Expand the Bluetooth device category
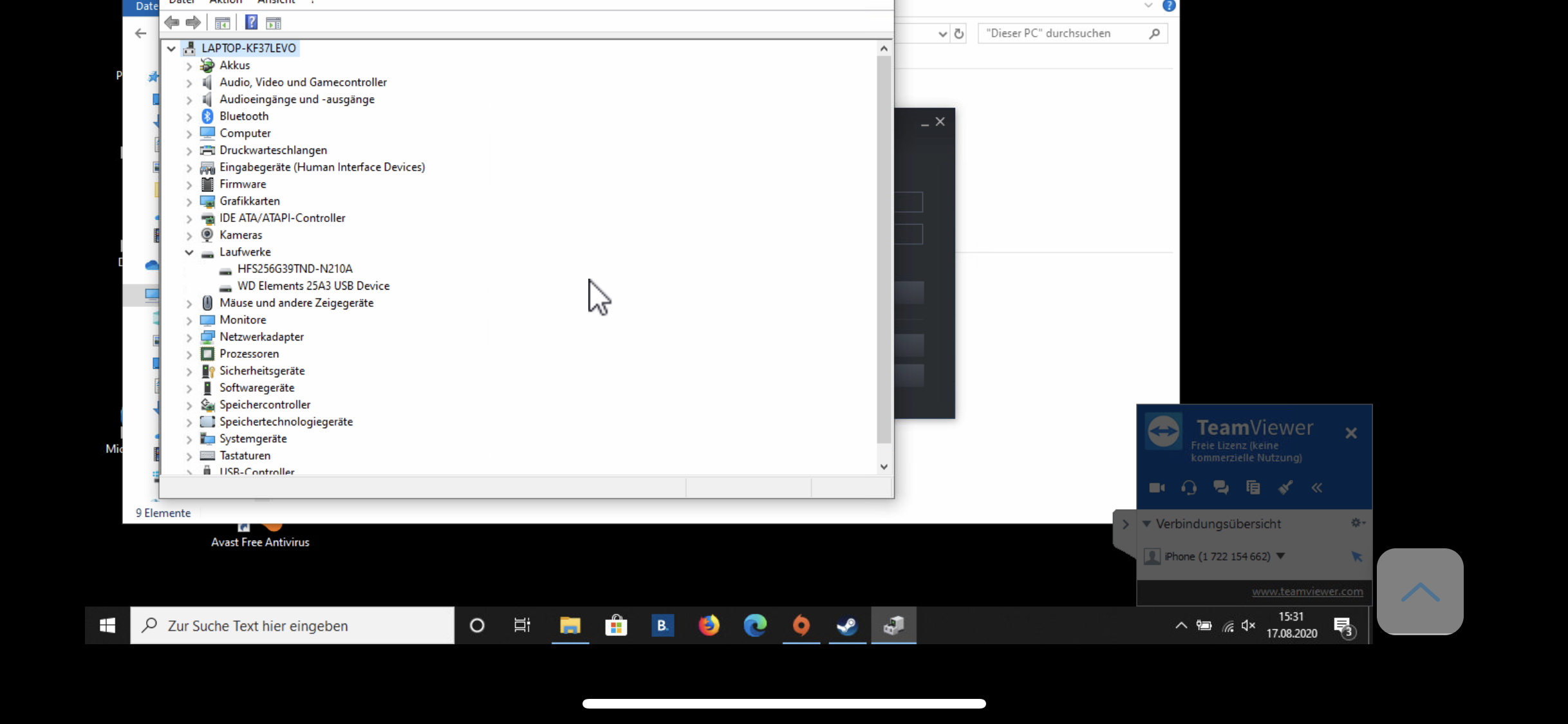 [x=189, y=117]
